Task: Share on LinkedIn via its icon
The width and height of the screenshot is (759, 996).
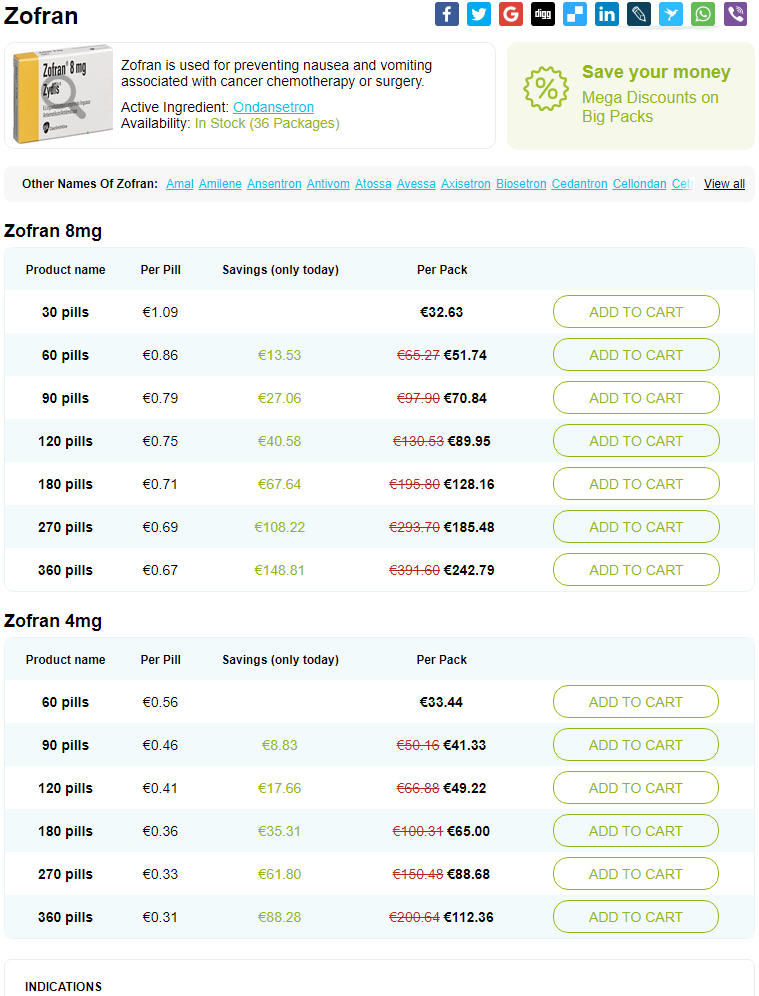Action: click(x=607, y=14)
